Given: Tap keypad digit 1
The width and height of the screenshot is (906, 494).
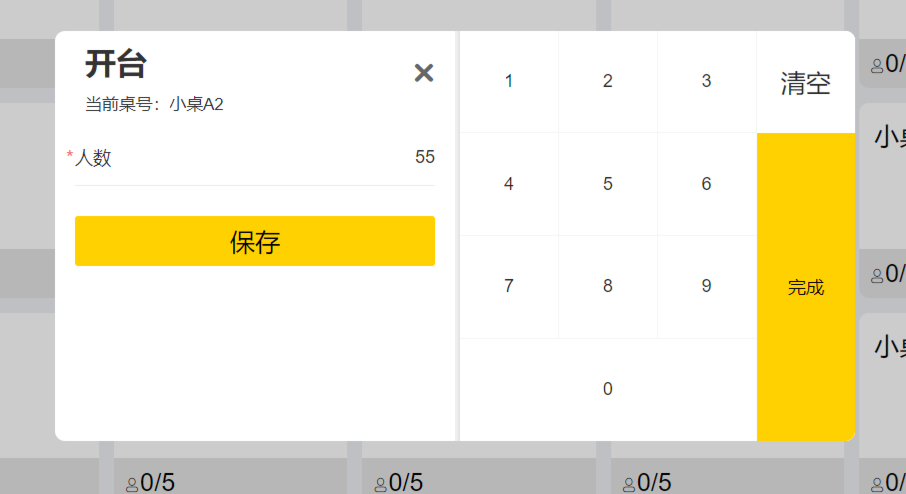Looking at the screenshot, I should [509, 81].
